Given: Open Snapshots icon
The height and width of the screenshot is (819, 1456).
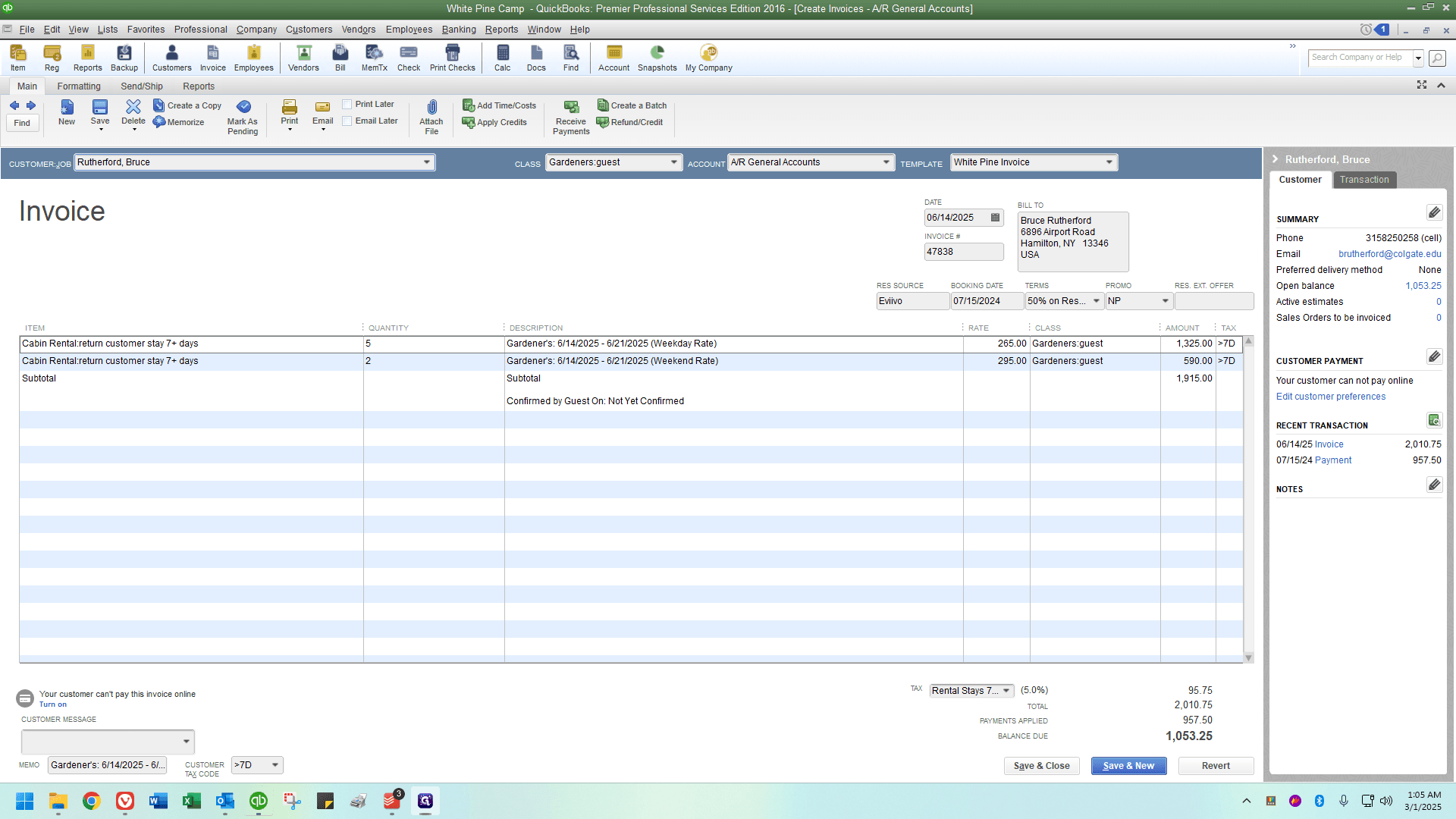Looking at the screenshot, I should tap(657, 58).
